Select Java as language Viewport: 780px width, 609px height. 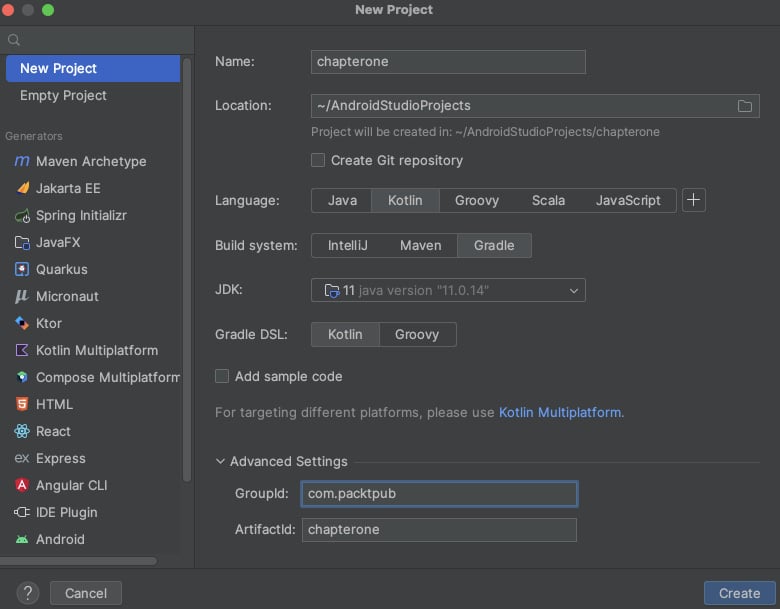point(342,201)
